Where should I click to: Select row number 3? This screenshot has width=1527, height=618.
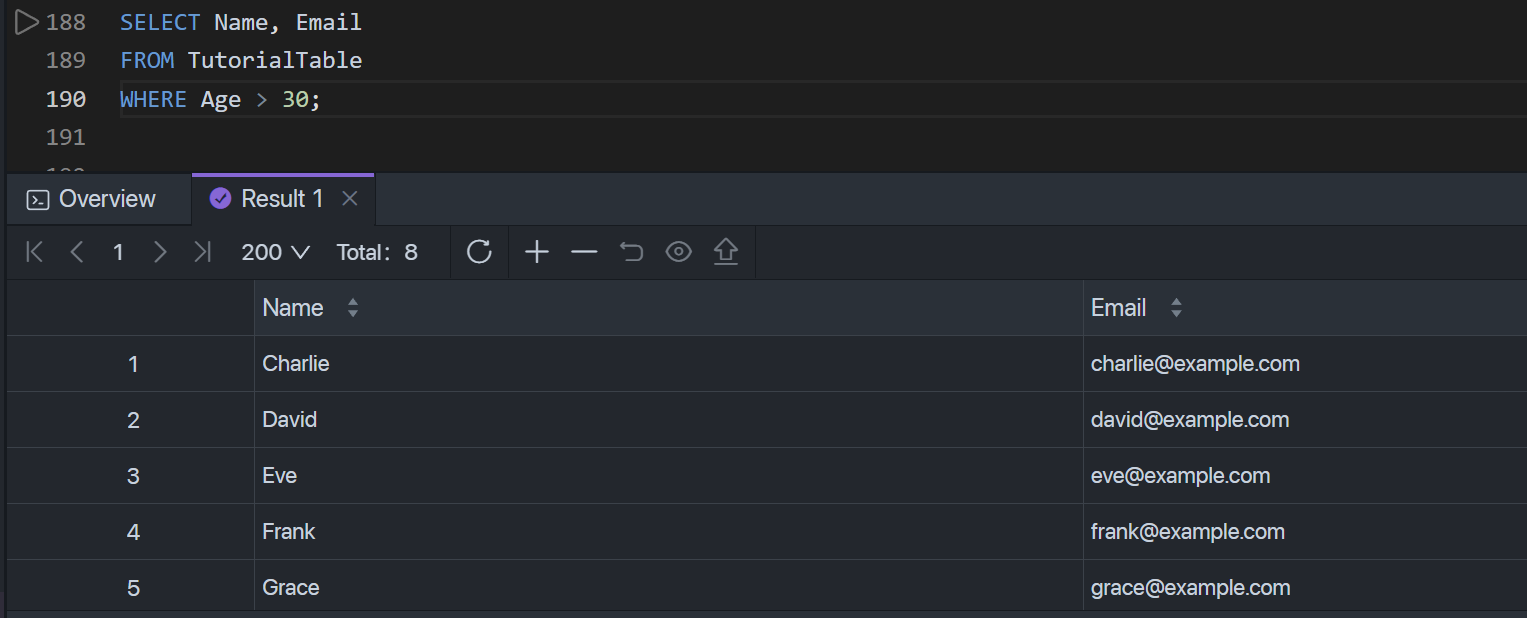point(133,476)
